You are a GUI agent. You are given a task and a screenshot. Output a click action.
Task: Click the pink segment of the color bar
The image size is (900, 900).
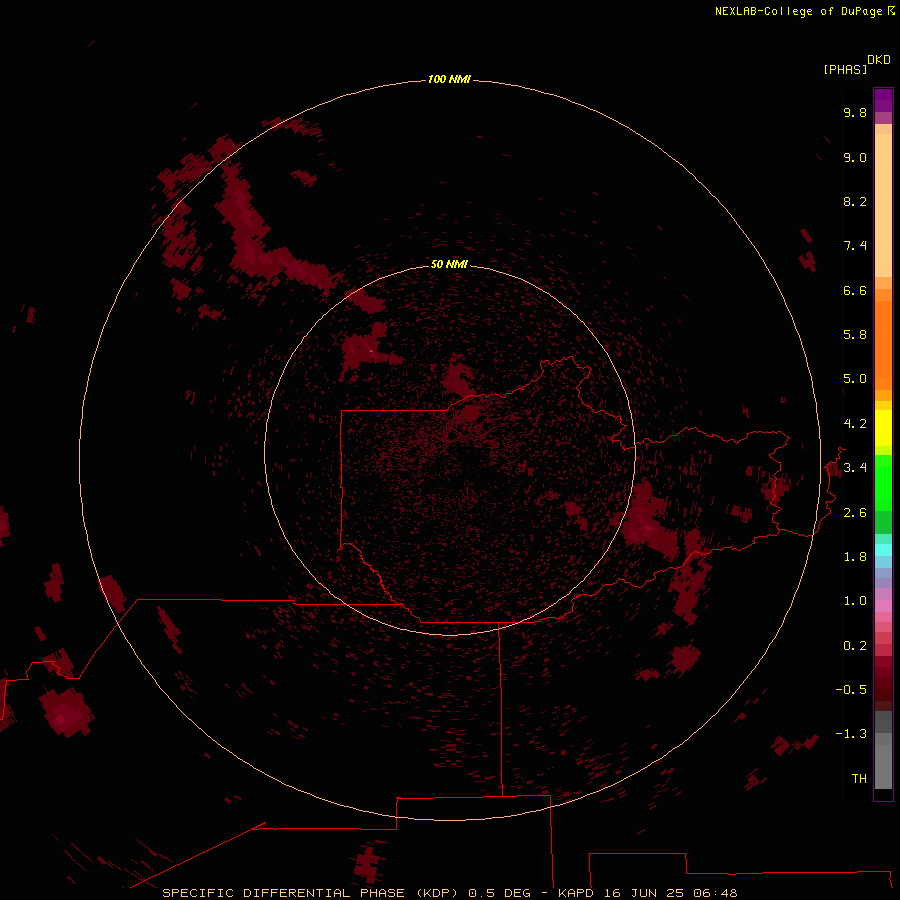(883, 606)
